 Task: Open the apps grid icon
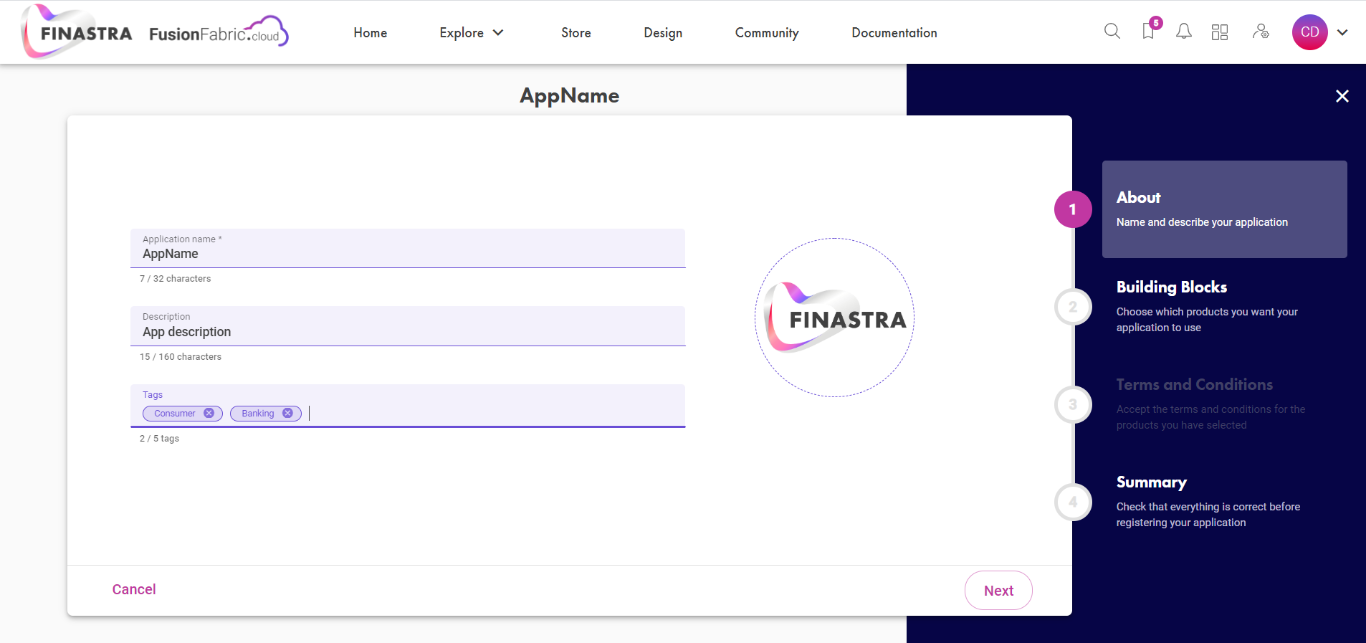click(x=1220, y=32)
